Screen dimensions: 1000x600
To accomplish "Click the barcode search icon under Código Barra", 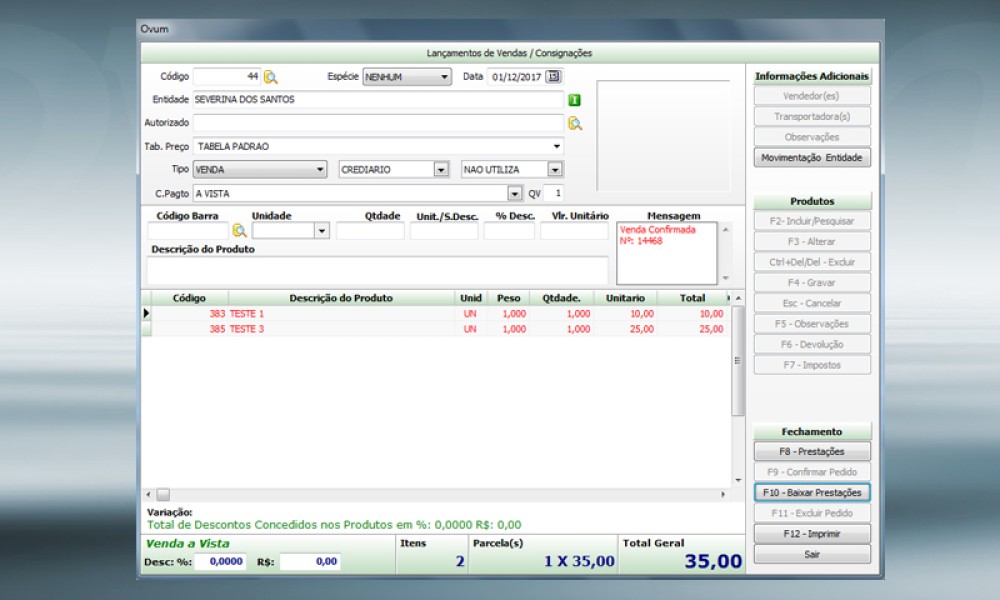I will point(239,231).
